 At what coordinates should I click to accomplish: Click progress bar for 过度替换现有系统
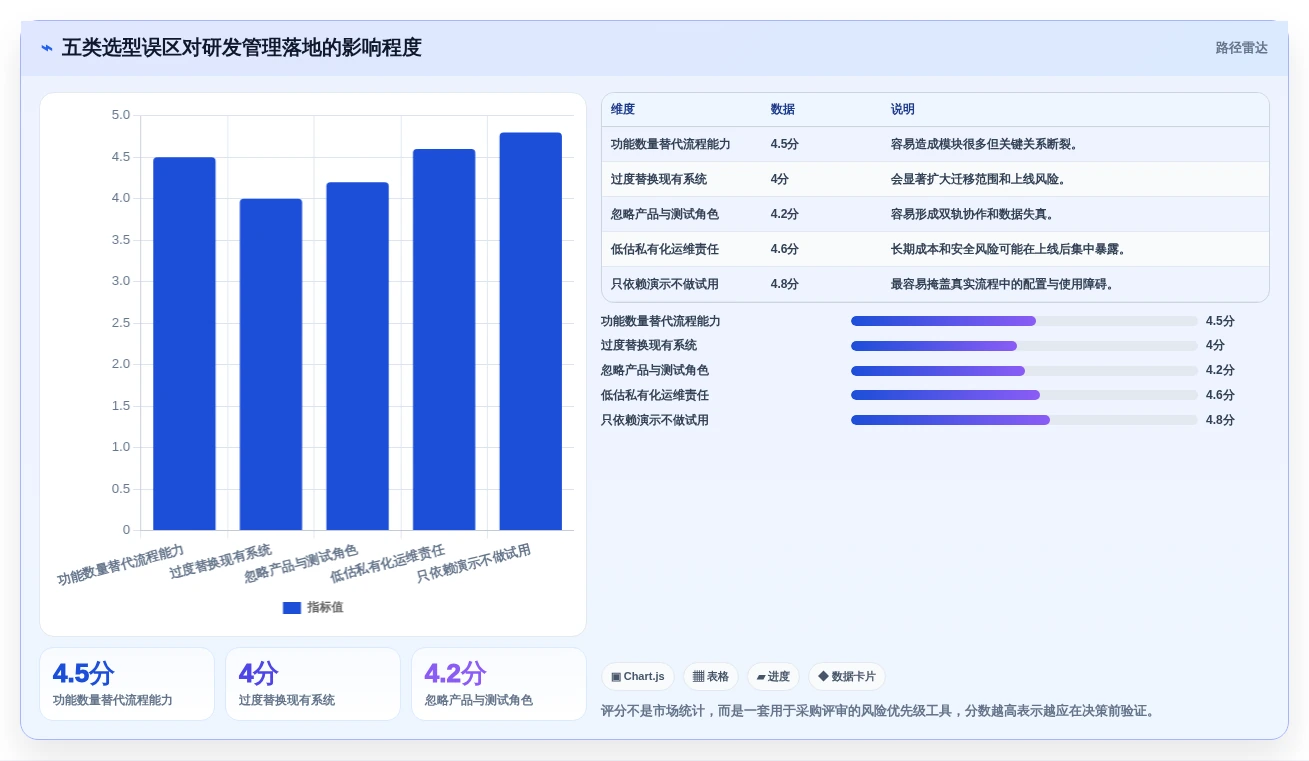click(x=1024, y=346)
